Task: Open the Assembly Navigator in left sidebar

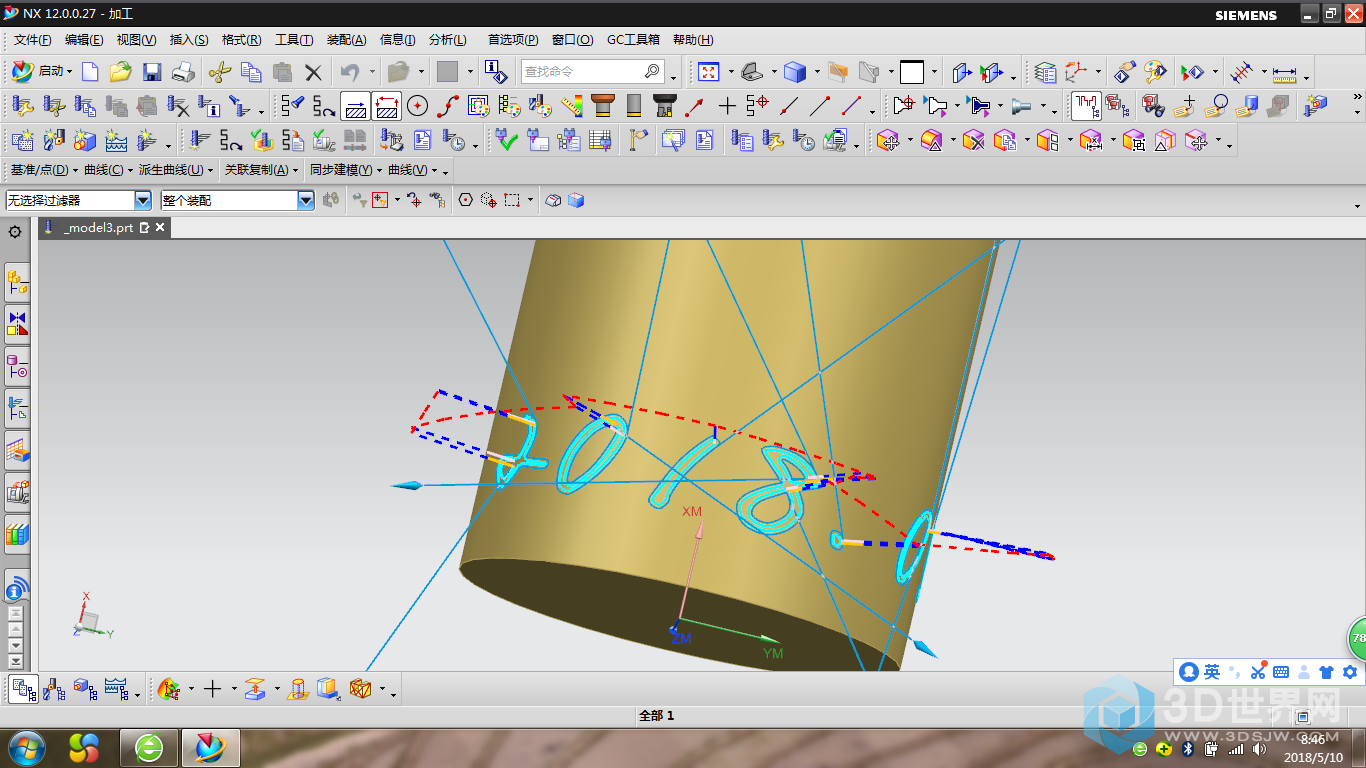Action: click(x=17, y=284)
